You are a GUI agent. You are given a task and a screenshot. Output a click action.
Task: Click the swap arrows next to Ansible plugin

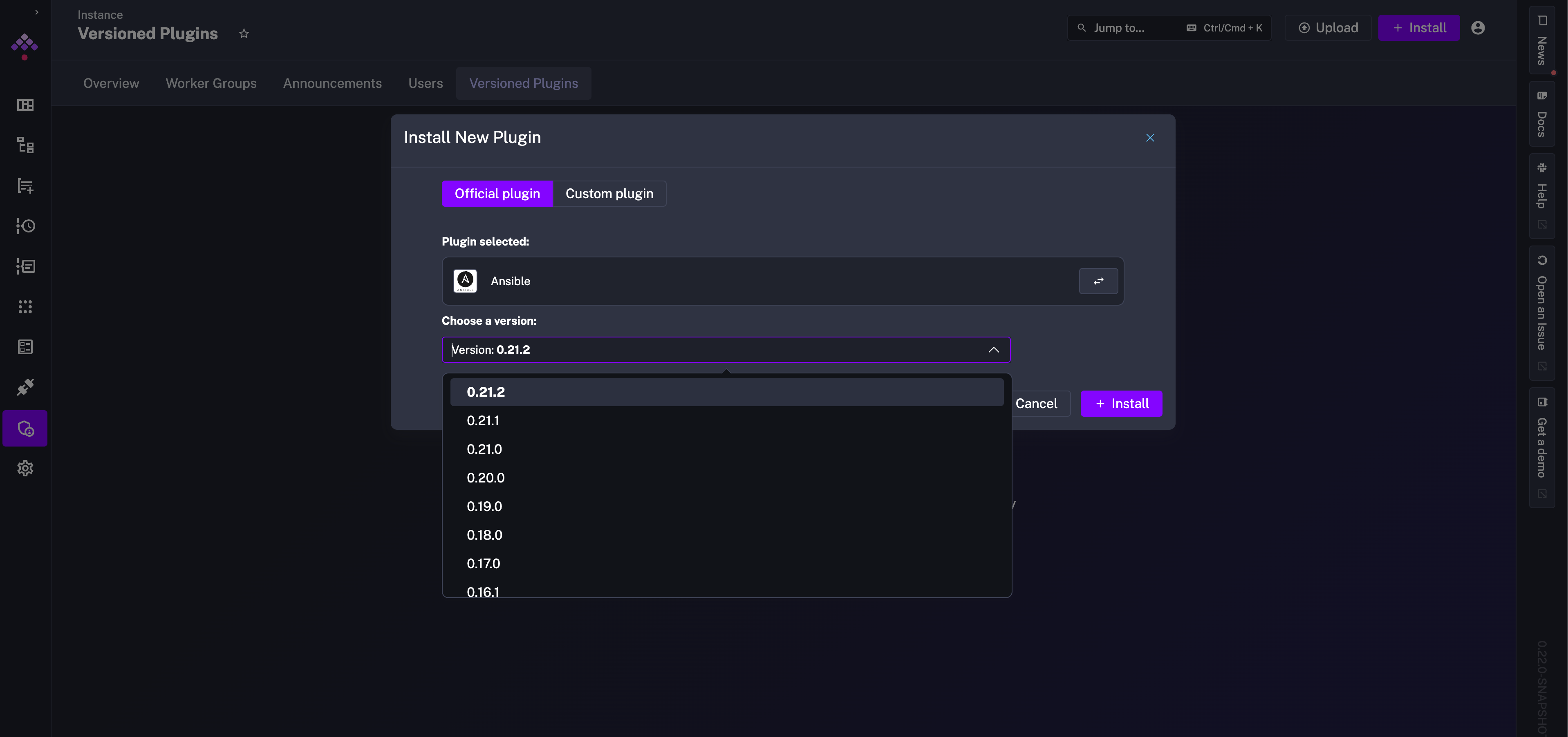point(1098,281)
